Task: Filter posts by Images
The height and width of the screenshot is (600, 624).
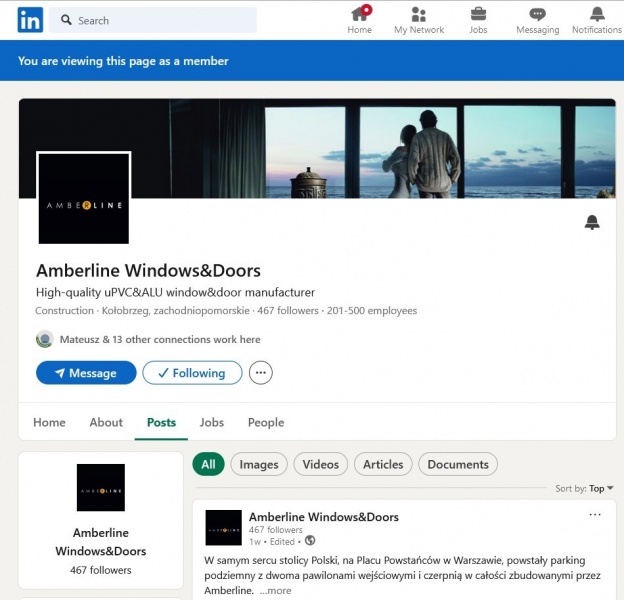Action: 259,464
